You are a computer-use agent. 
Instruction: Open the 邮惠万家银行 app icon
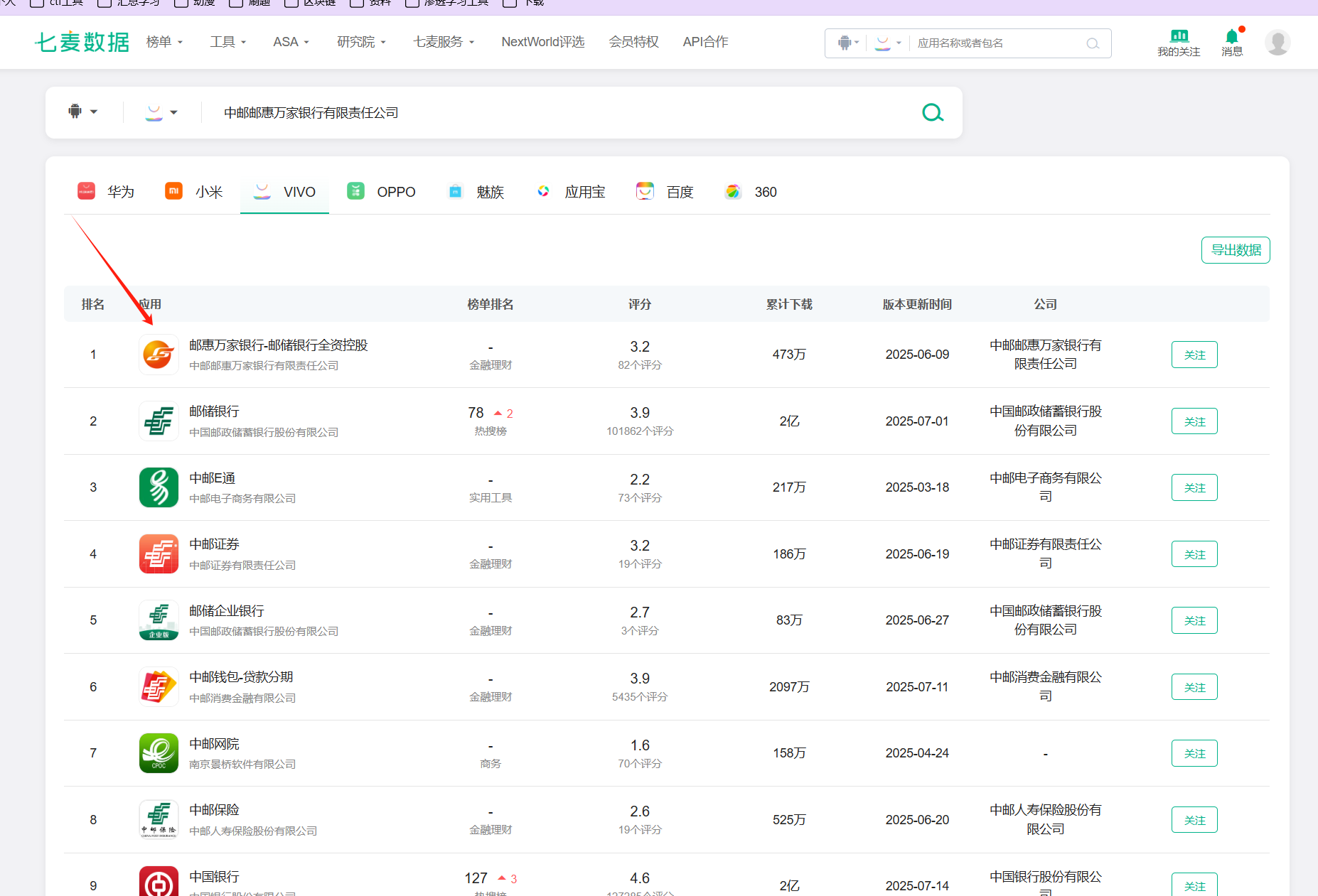(159, 355)
